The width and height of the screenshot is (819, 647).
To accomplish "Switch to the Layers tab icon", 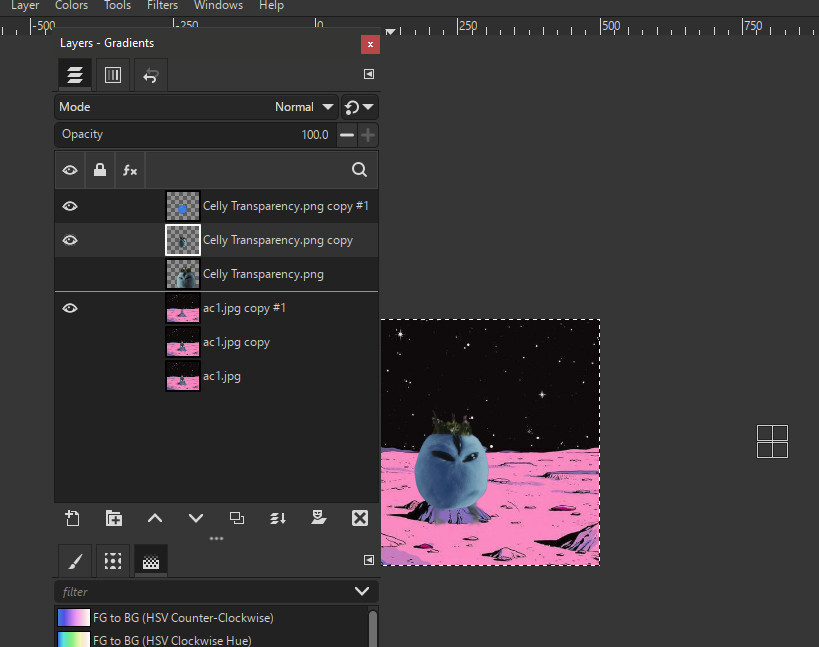I will click(75, 75).
